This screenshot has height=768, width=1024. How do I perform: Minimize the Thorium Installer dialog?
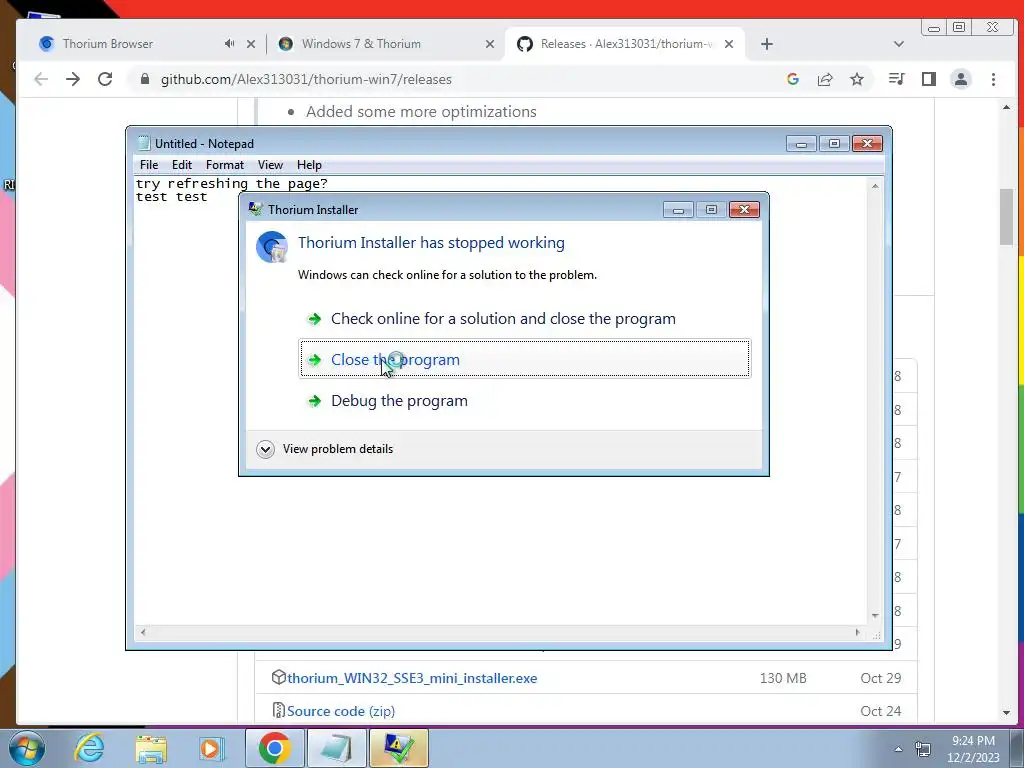point(679,210)
